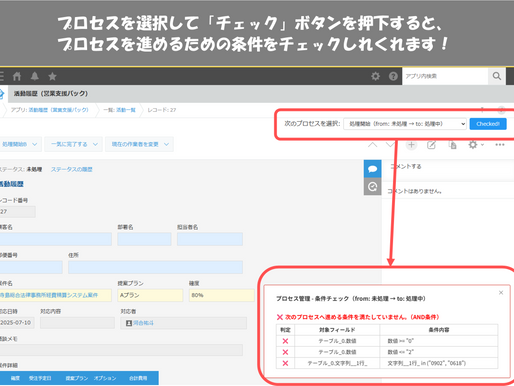
Task: Open notifications bell icon
Action: (35, 76)
